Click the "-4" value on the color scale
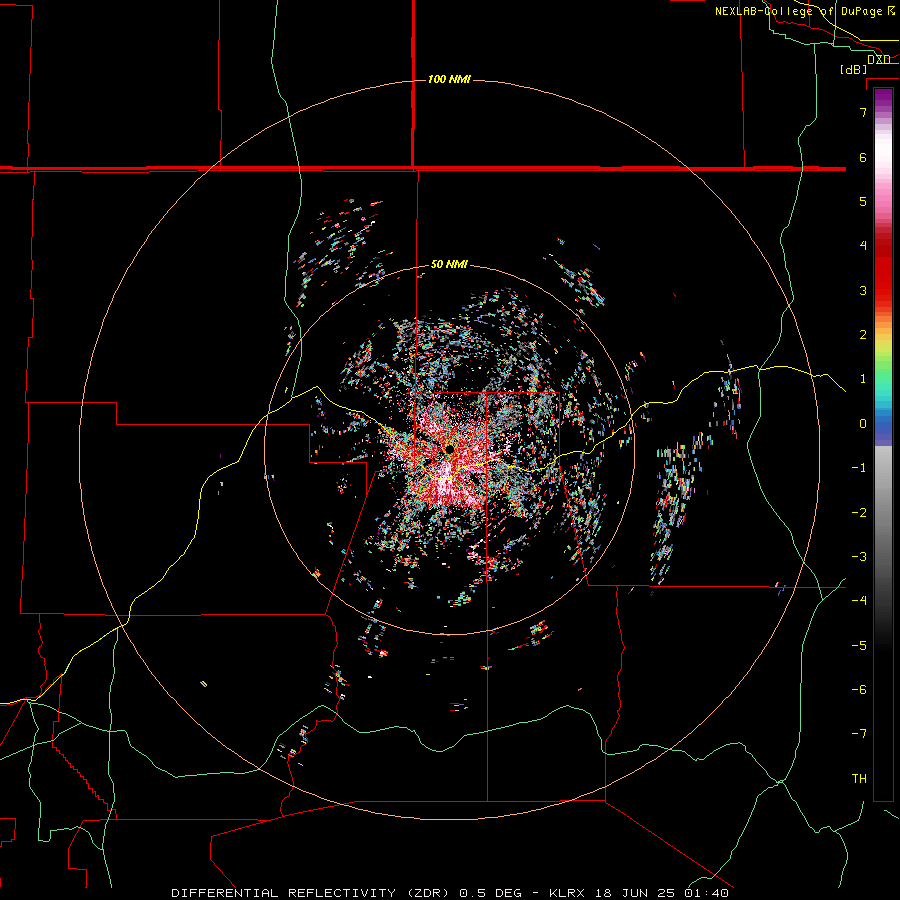This screenshot has width=900, height=900. coord(859,601)
